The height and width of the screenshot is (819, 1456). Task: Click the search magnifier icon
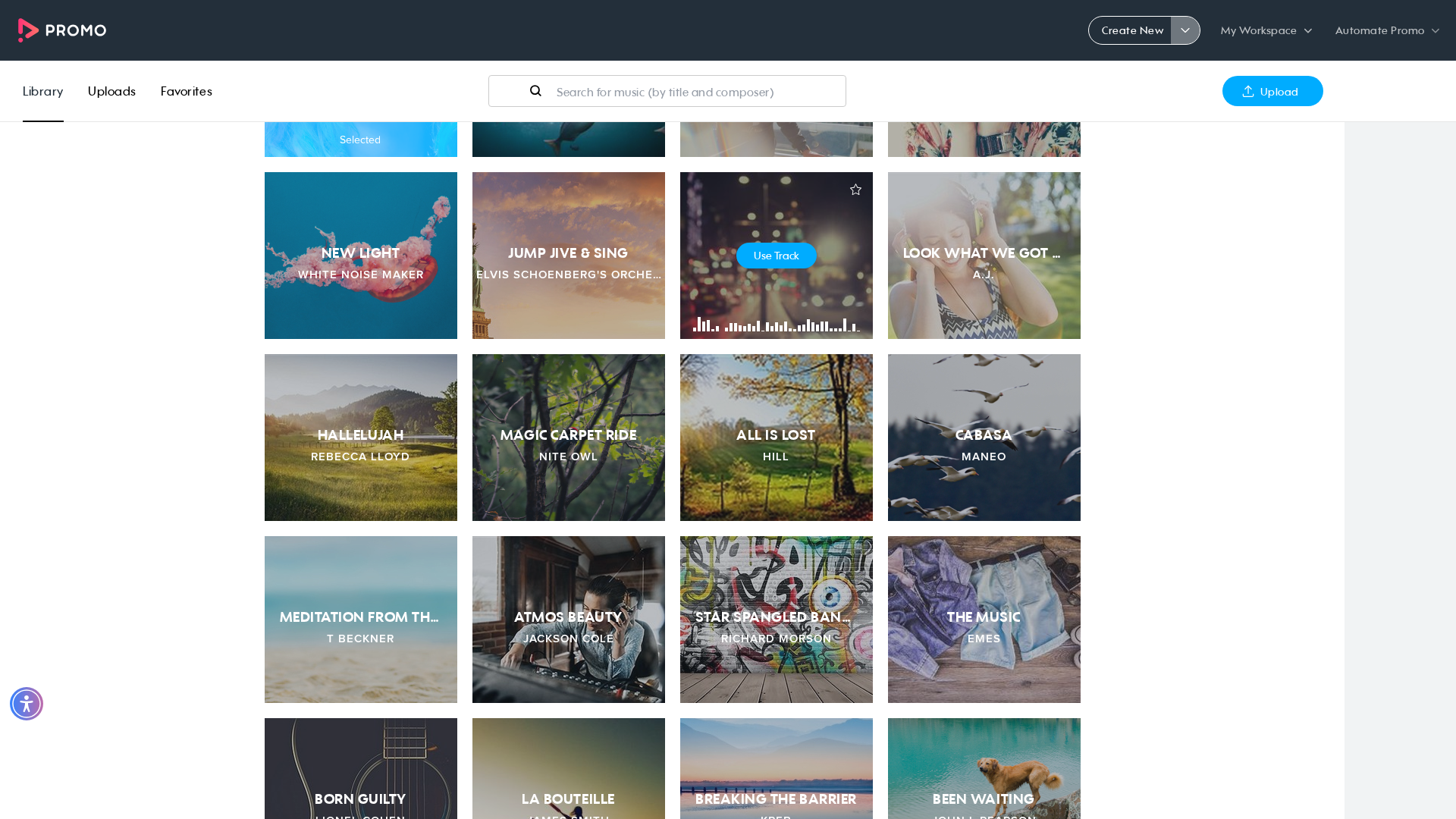click(535, 91)
